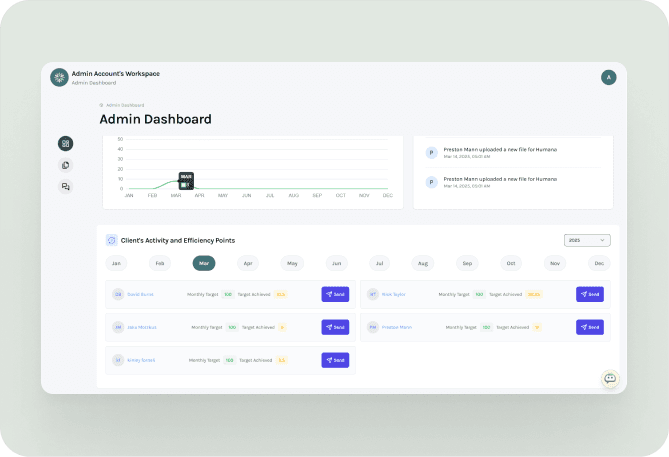Open Jaka's client name link
The height and width of the screenshot is (457, 669).
point(142,327)
